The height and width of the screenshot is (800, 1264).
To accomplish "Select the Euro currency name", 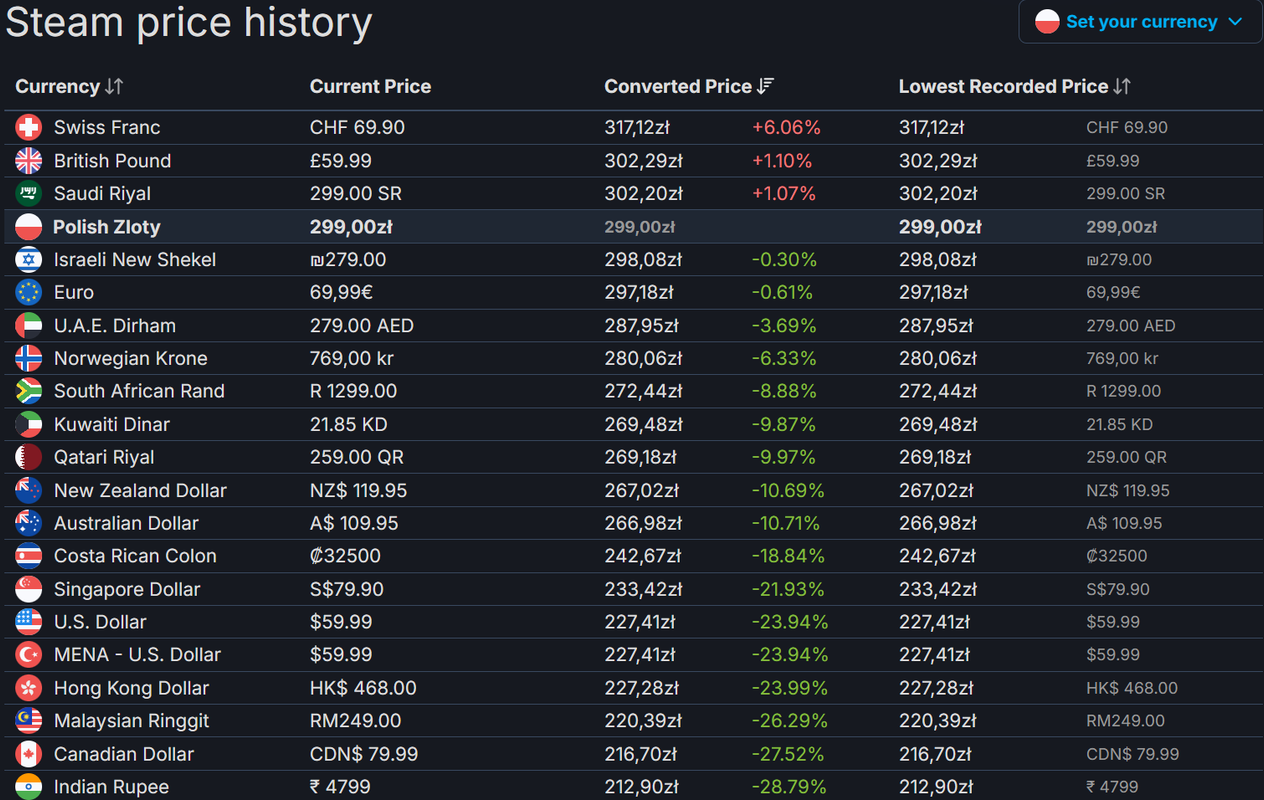I will coord(74,292).
